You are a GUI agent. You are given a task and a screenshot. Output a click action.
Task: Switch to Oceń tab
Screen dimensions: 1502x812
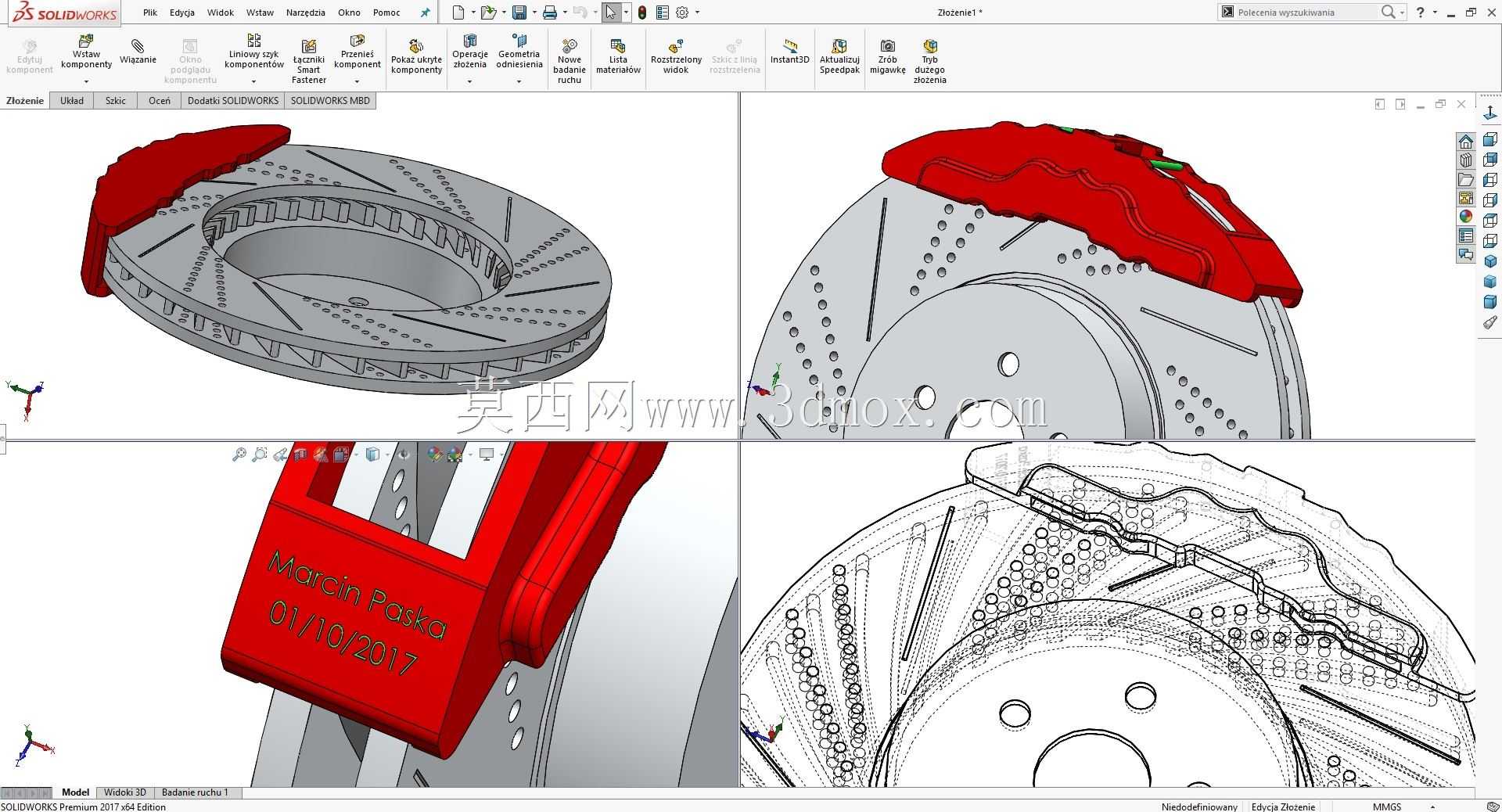pos(160,101)
